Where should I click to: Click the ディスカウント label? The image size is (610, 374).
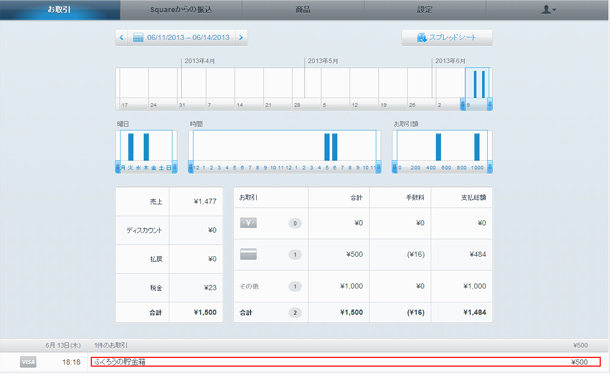(x=144, y=230)
